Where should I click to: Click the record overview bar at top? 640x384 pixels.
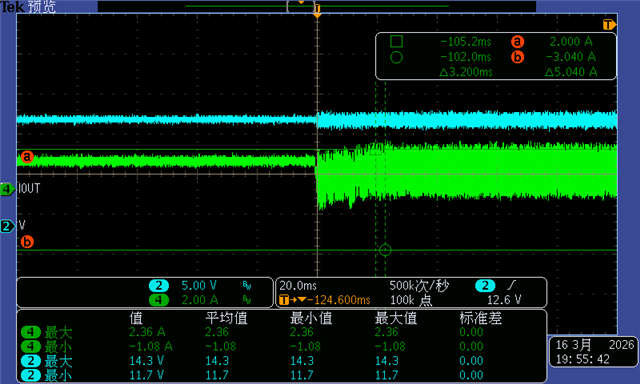[317, 6]
